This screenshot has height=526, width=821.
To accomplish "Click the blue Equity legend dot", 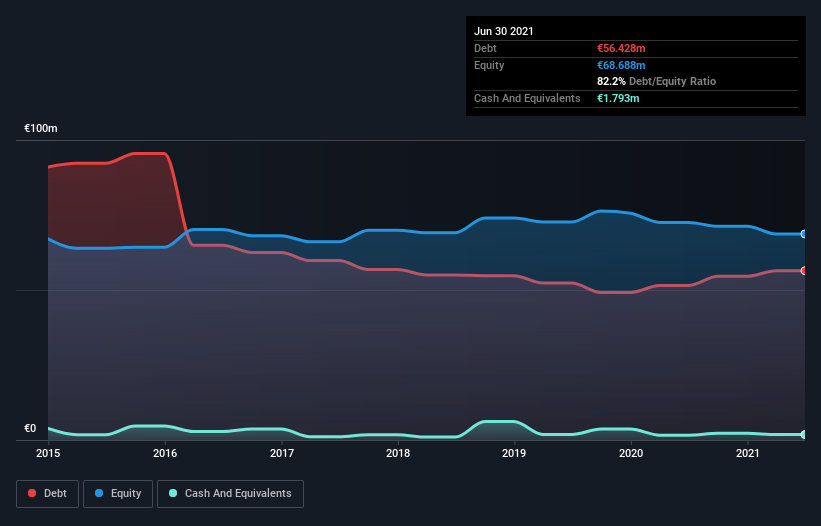I will 98,493.
